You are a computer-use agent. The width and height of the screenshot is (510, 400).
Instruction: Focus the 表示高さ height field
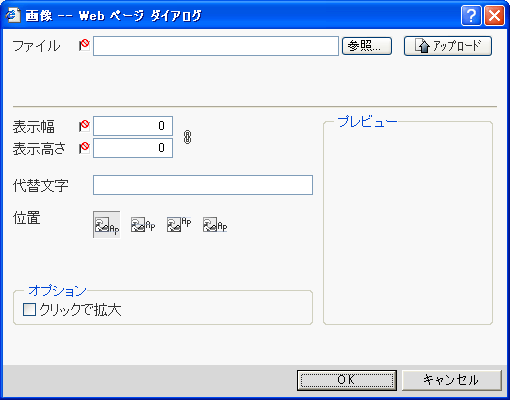pos(133,148)
